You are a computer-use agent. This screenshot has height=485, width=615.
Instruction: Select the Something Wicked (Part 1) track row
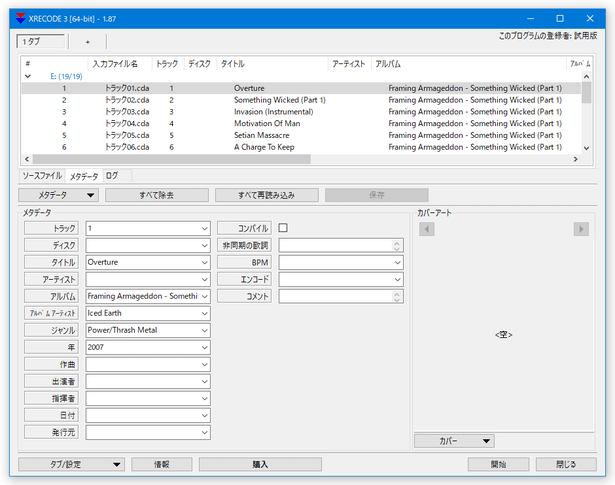point(301,100)
